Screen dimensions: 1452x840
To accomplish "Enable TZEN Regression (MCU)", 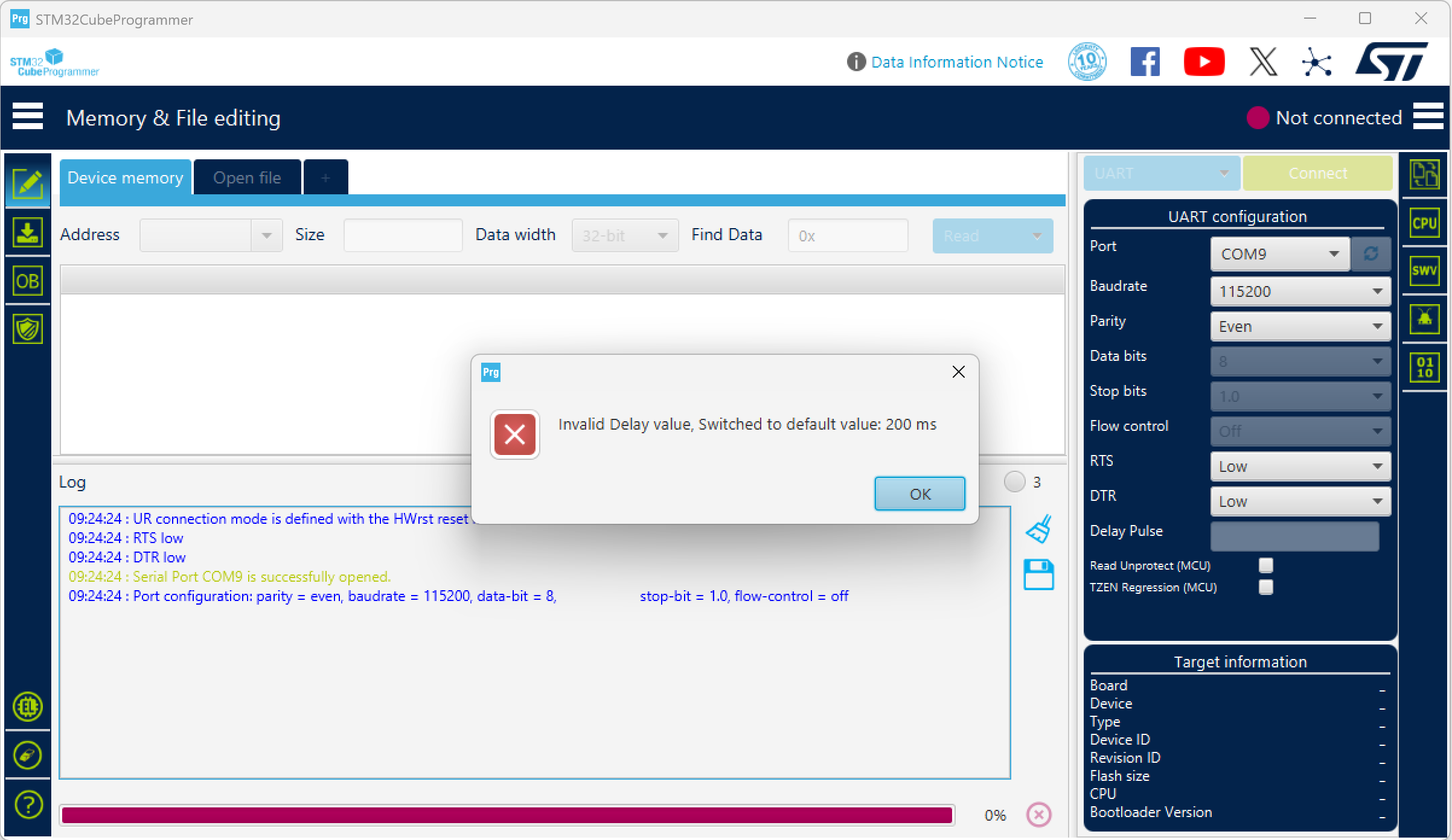I will click(x=1265, y=587).
